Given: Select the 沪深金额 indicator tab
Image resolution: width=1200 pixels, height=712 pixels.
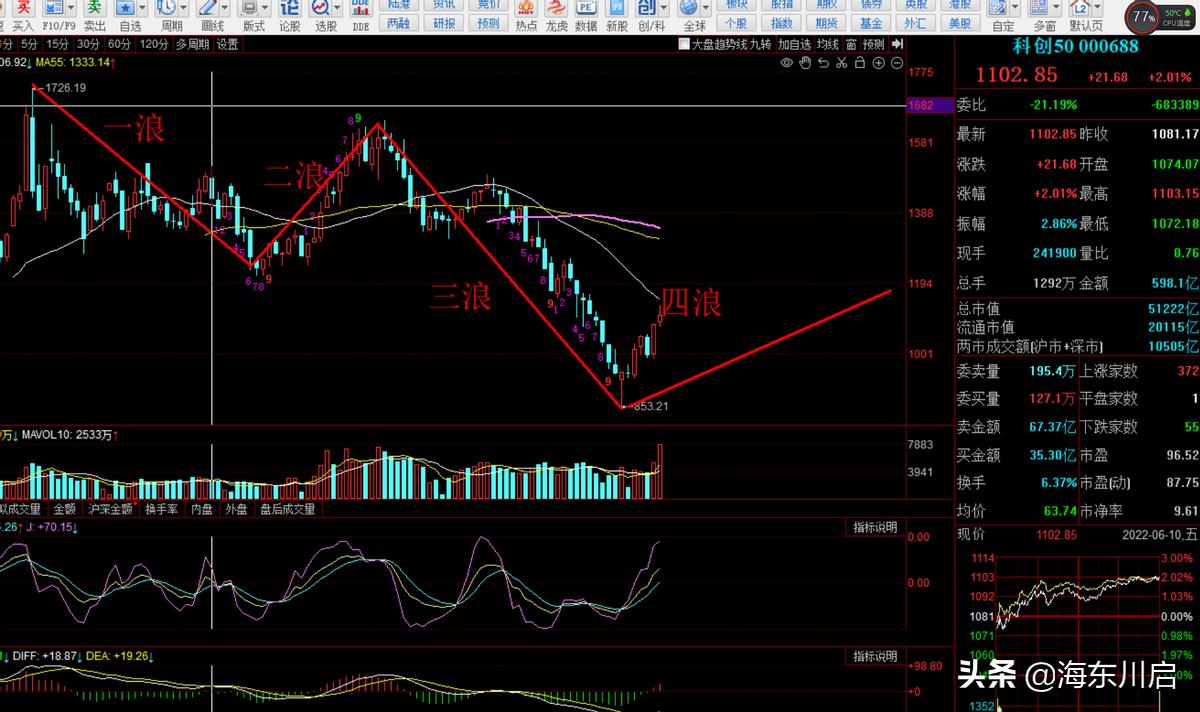Looking at the screenshot, I should (x=110, y=509).
